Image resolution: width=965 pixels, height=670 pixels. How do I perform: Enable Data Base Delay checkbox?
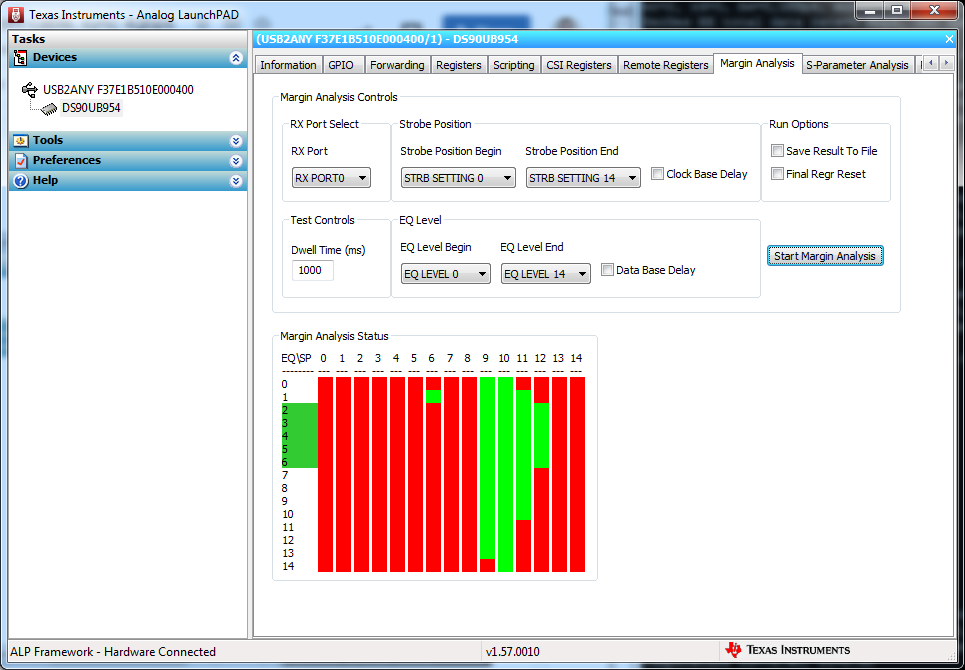pos(607,269)
